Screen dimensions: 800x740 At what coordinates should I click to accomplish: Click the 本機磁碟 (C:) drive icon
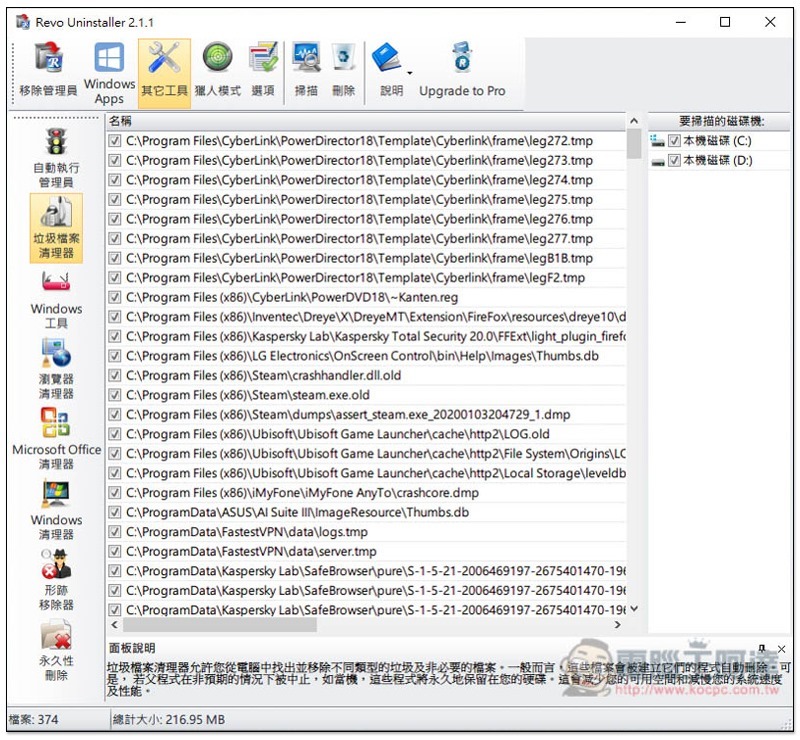(x=658, y=141)
